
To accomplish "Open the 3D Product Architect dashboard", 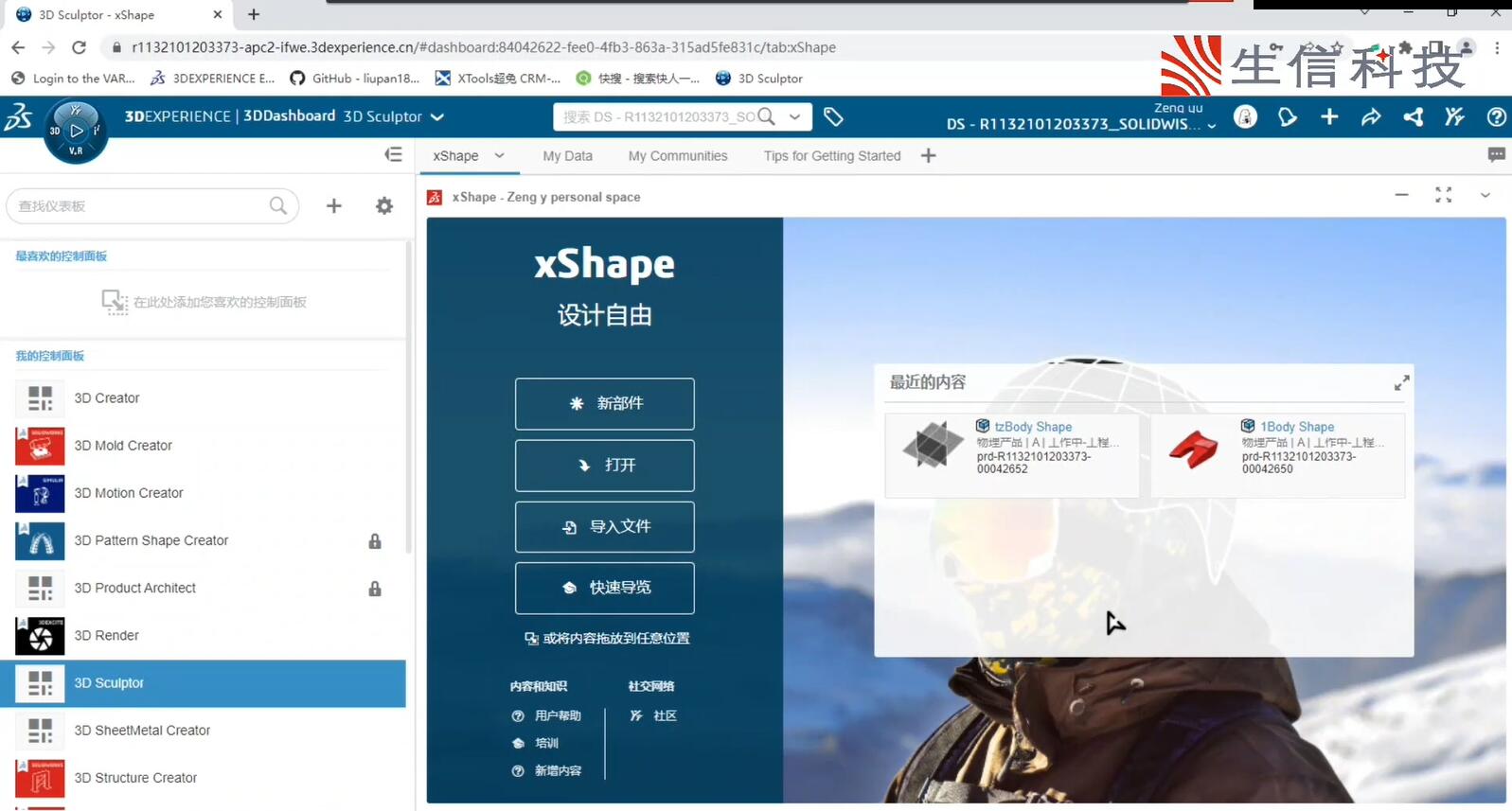I will pyautogui.click(x=203, y=588).
